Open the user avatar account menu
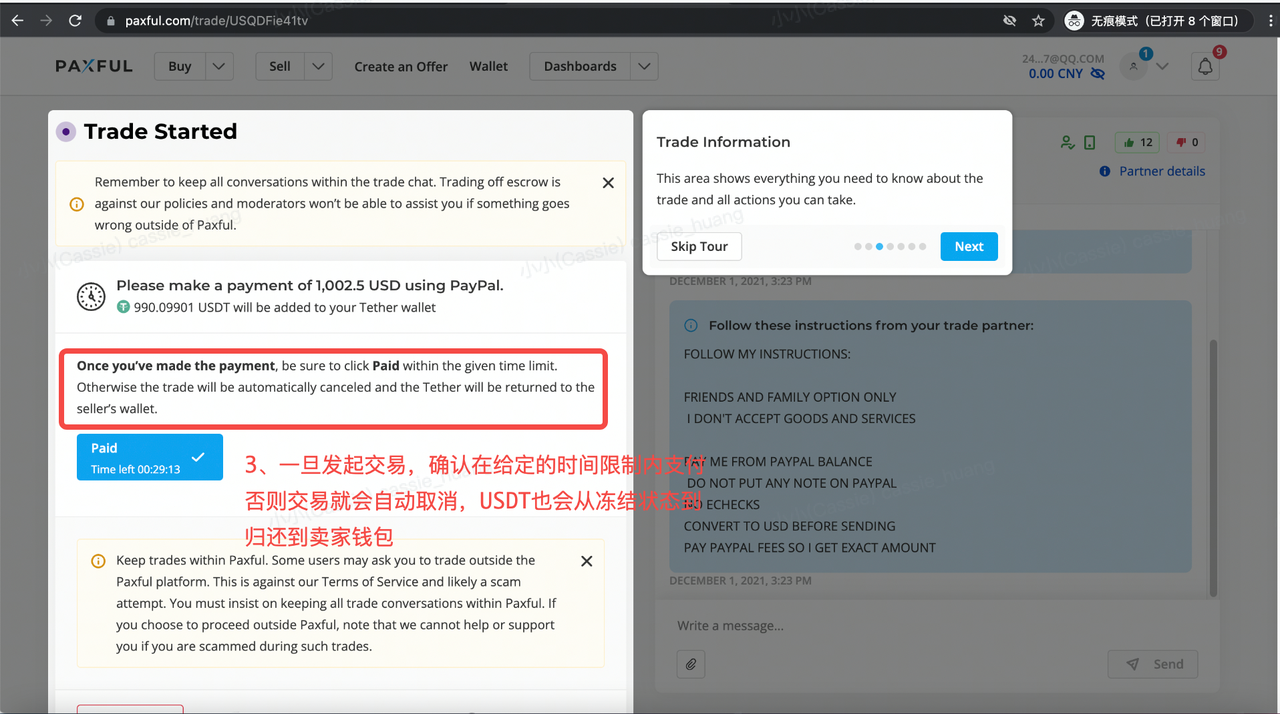The width and height of the screenshot is (1280, 714). click(x=1134, y=66)
